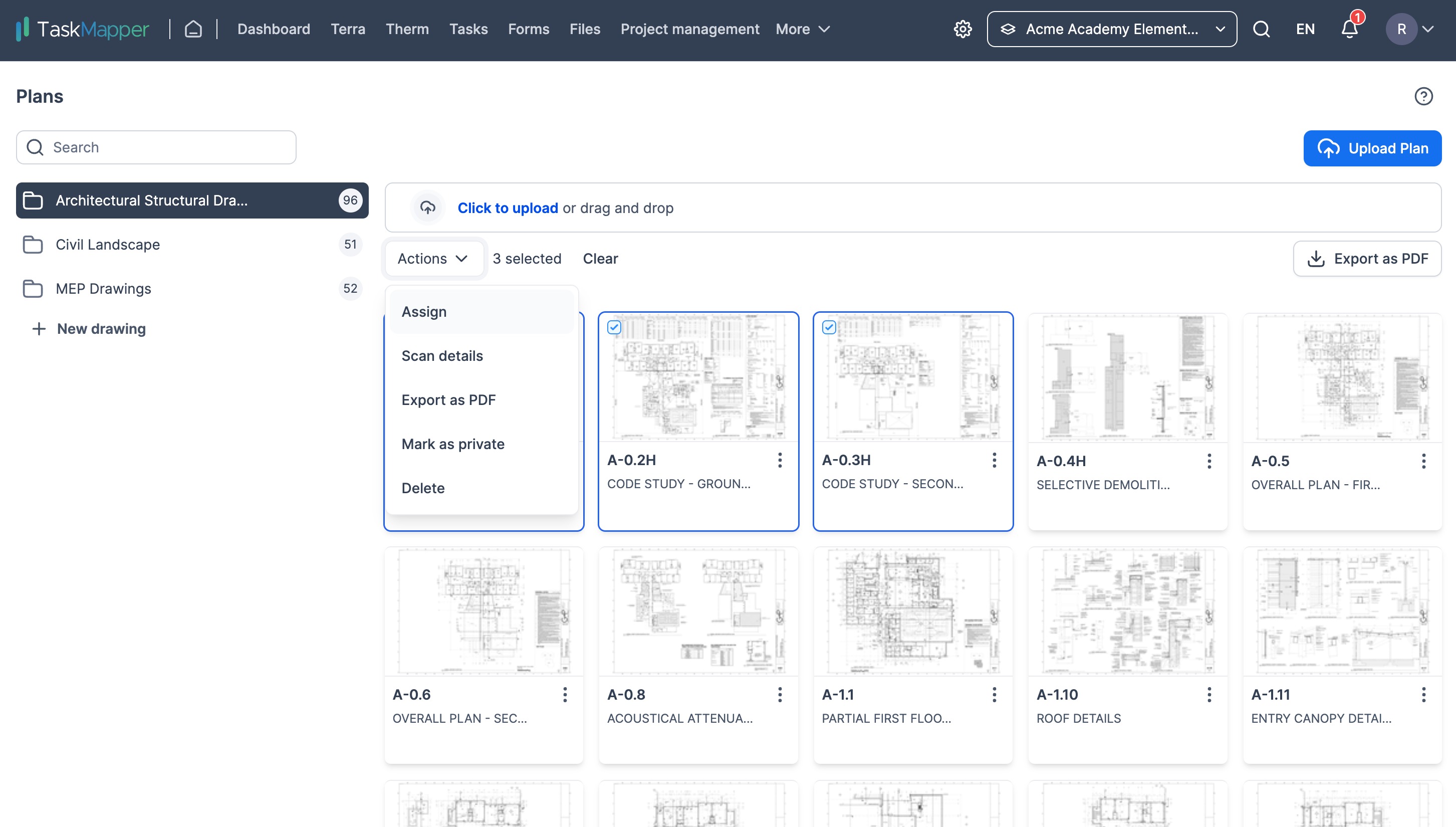1456x827 pixels.
Task: Select the Civil Landscape folder
Action: pyautogui.click(x=192, y=245)
